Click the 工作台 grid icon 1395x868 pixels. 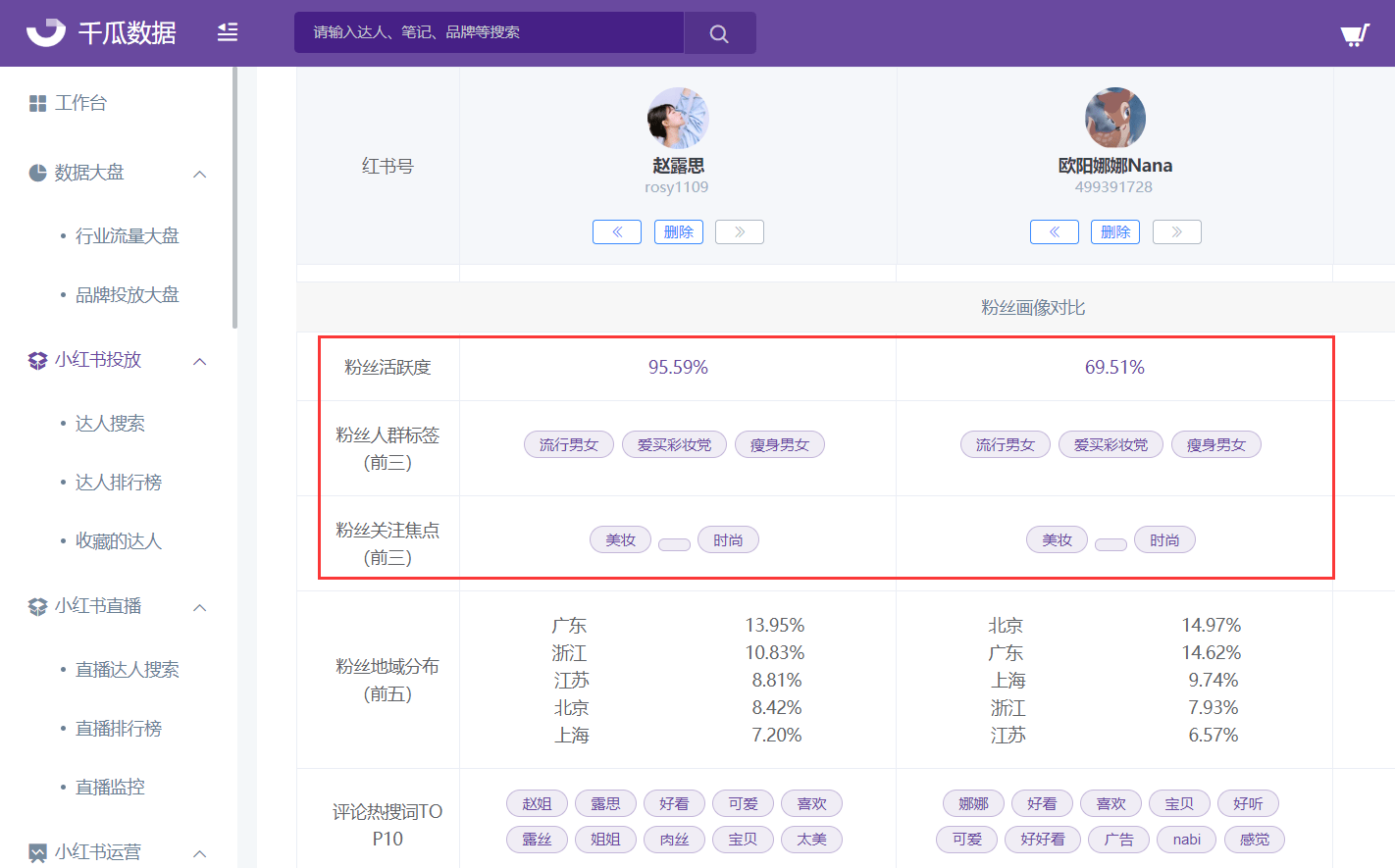click(38, 103)
